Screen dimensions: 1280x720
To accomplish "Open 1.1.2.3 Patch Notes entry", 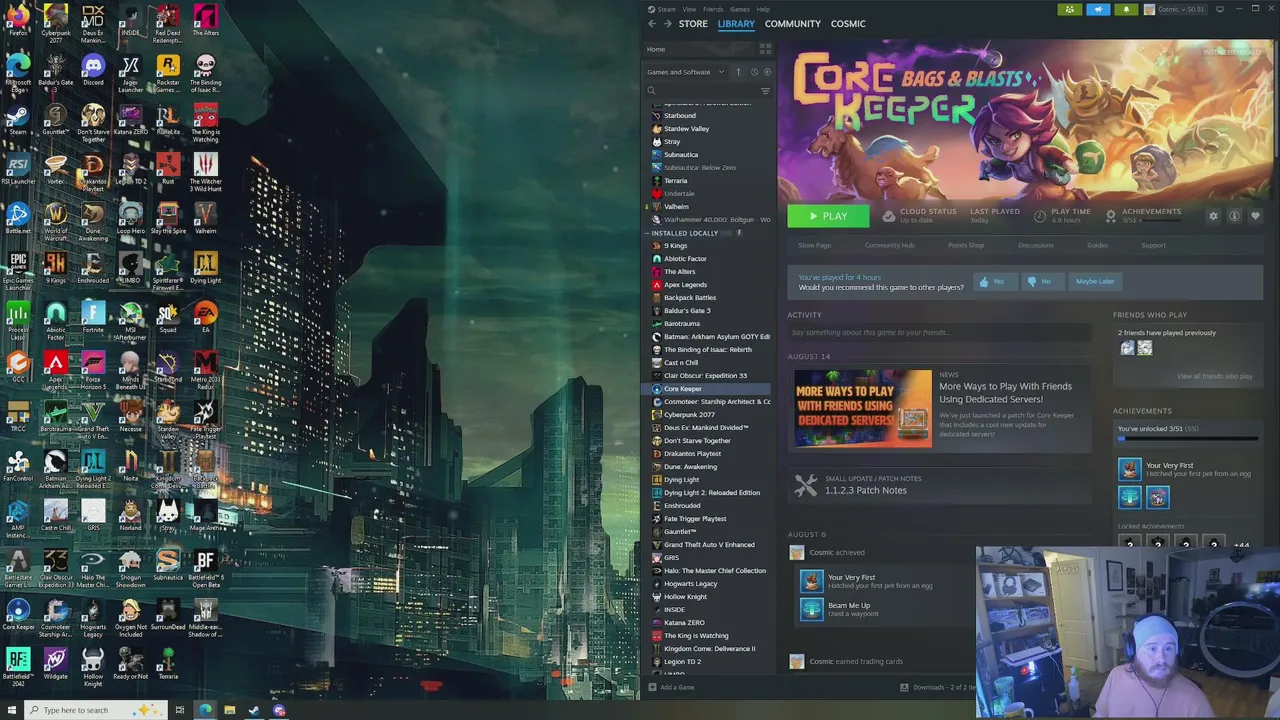I will (x=865, y=490).
